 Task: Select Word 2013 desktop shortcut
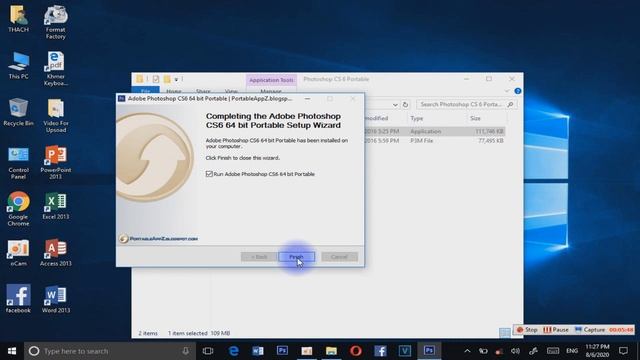56,299
